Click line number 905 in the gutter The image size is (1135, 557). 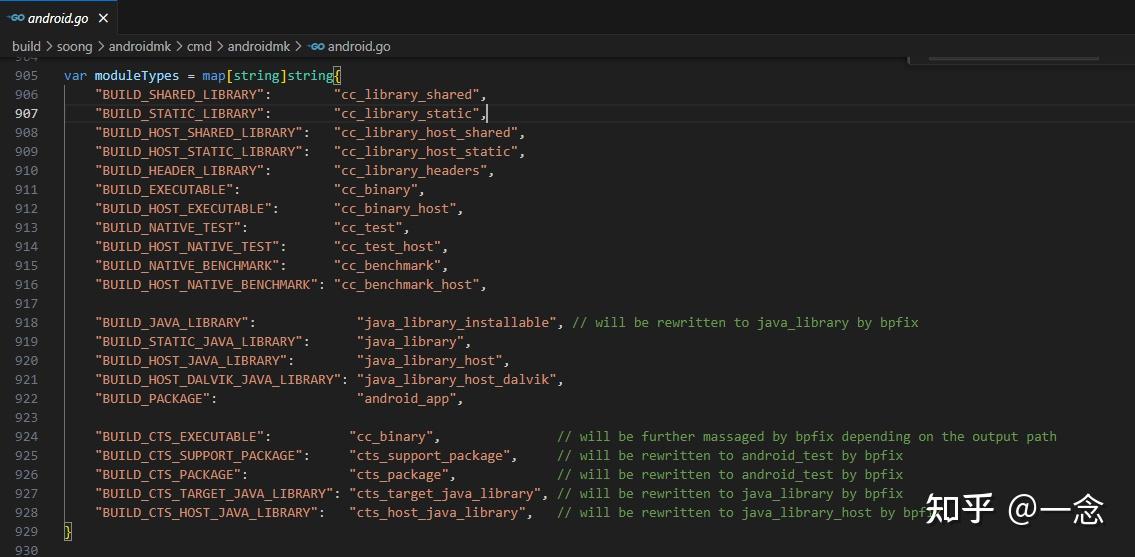pyautogui.click(x=26, y=76)
